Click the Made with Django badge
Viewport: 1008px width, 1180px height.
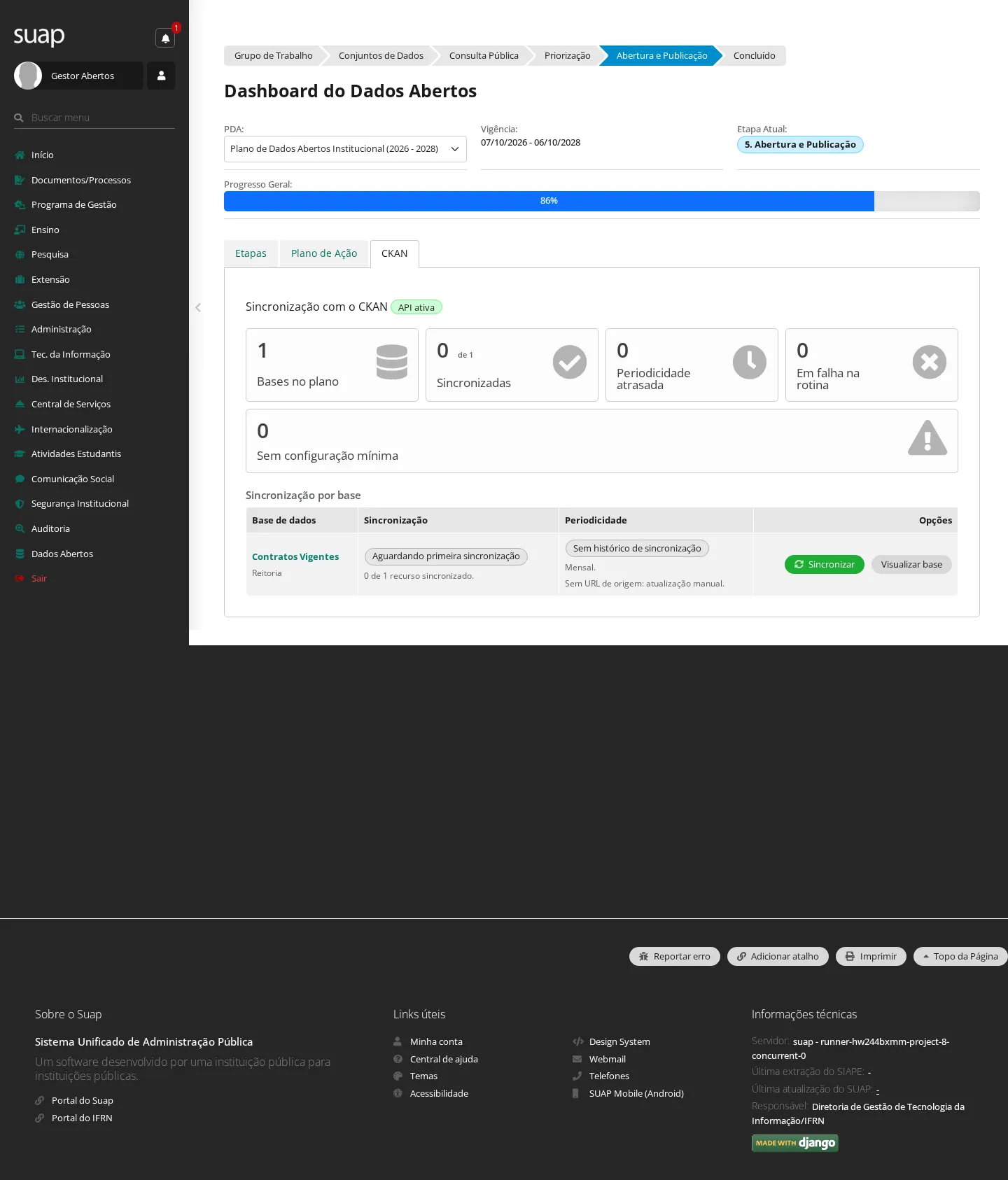click(795, 1143)
